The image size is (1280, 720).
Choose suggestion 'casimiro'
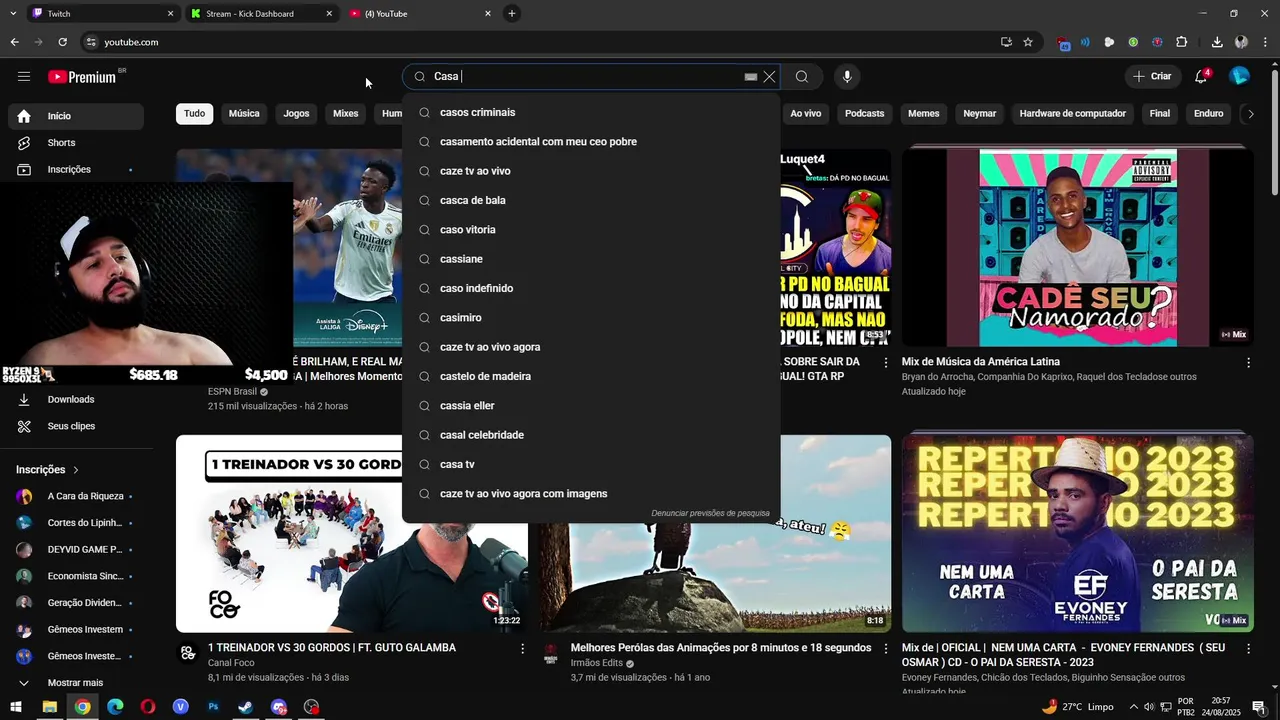coord(591,318)
